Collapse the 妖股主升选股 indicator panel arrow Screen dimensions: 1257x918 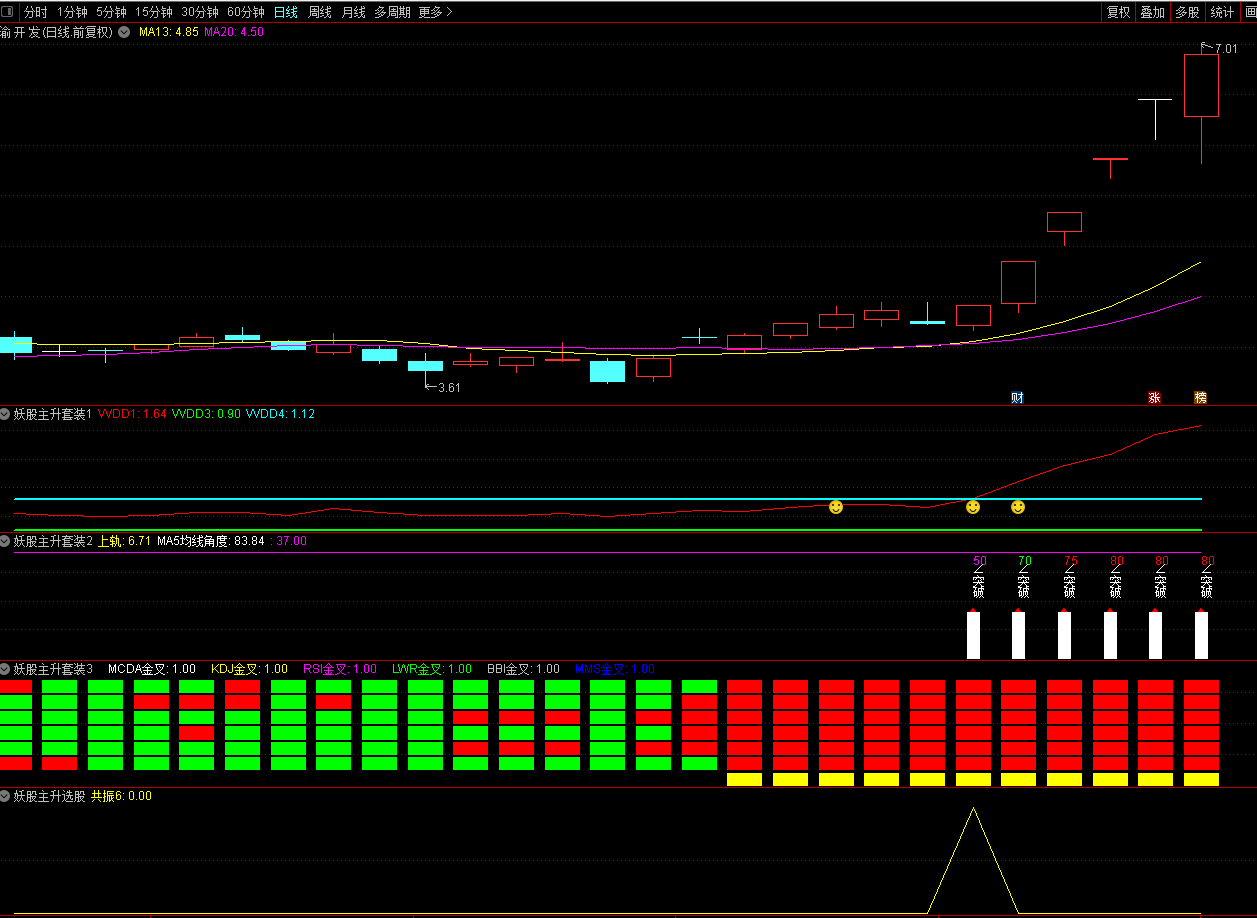coord(6,796)
